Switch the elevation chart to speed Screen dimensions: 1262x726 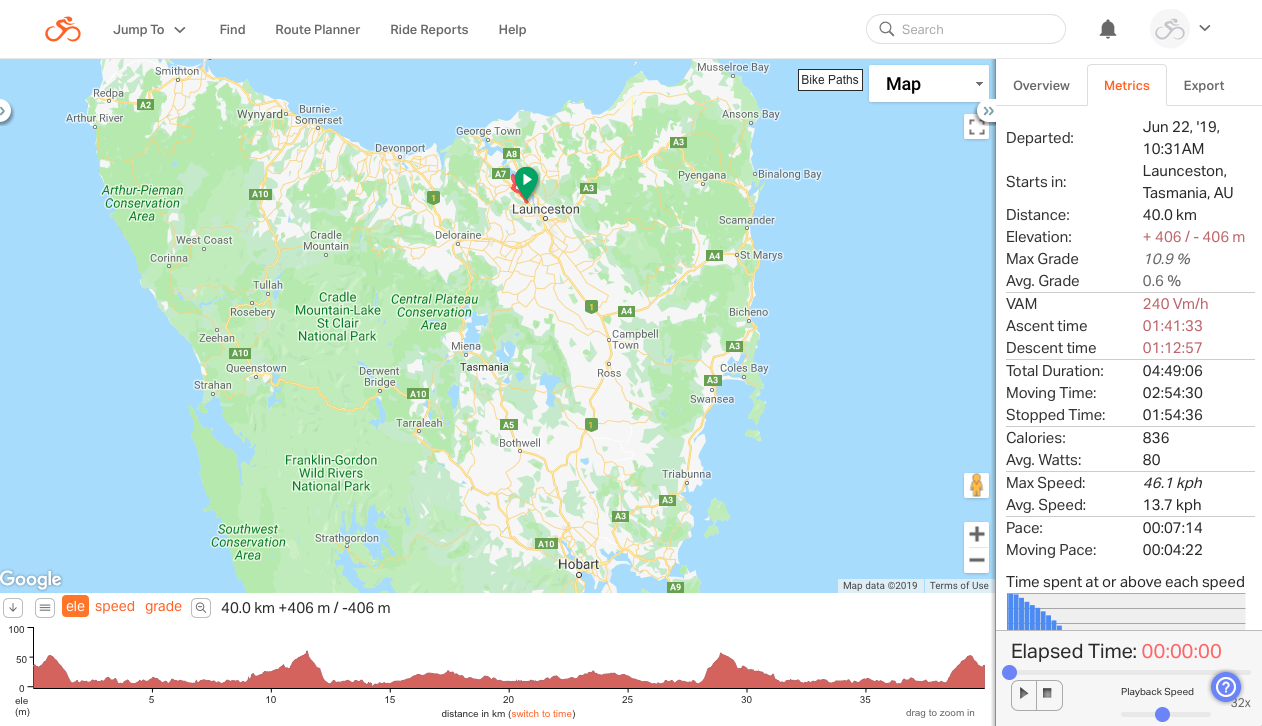(x=115, y=607)
